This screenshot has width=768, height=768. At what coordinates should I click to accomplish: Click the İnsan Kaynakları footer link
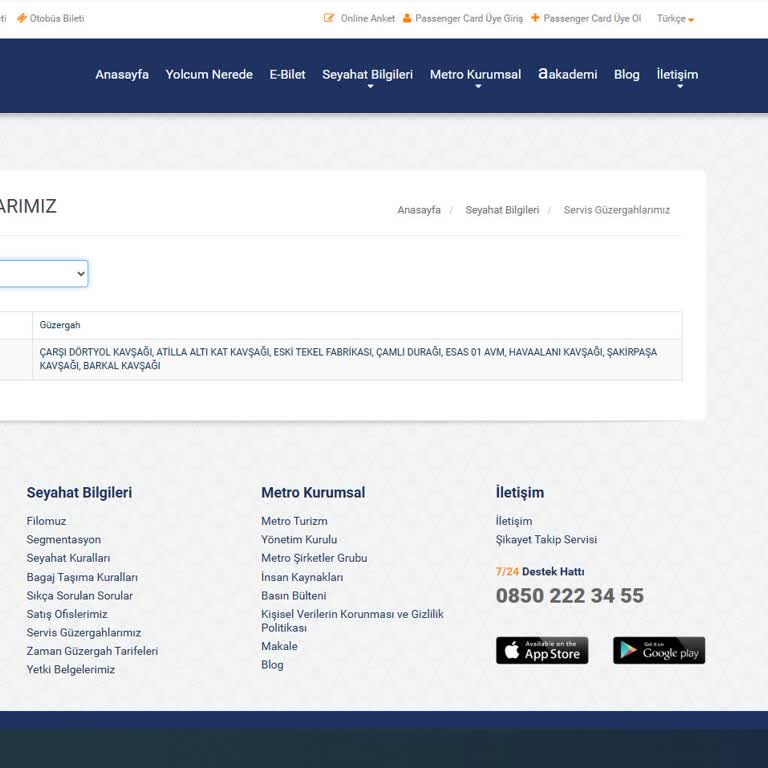pyautogui.click(x=302, y=577)
